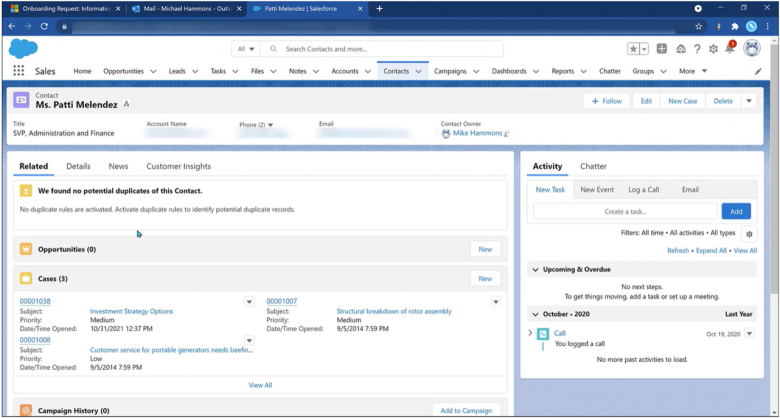Open the Call activity actions dropdown
The height and width of the screenshot is (418, 780).
click(x=750, y=333)
